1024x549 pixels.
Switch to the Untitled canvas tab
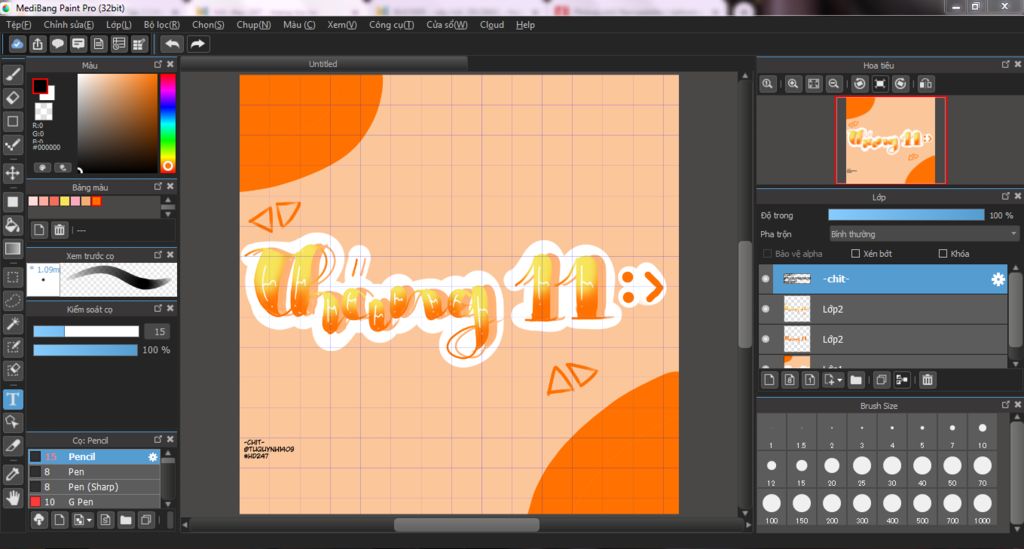pos(323,64)
